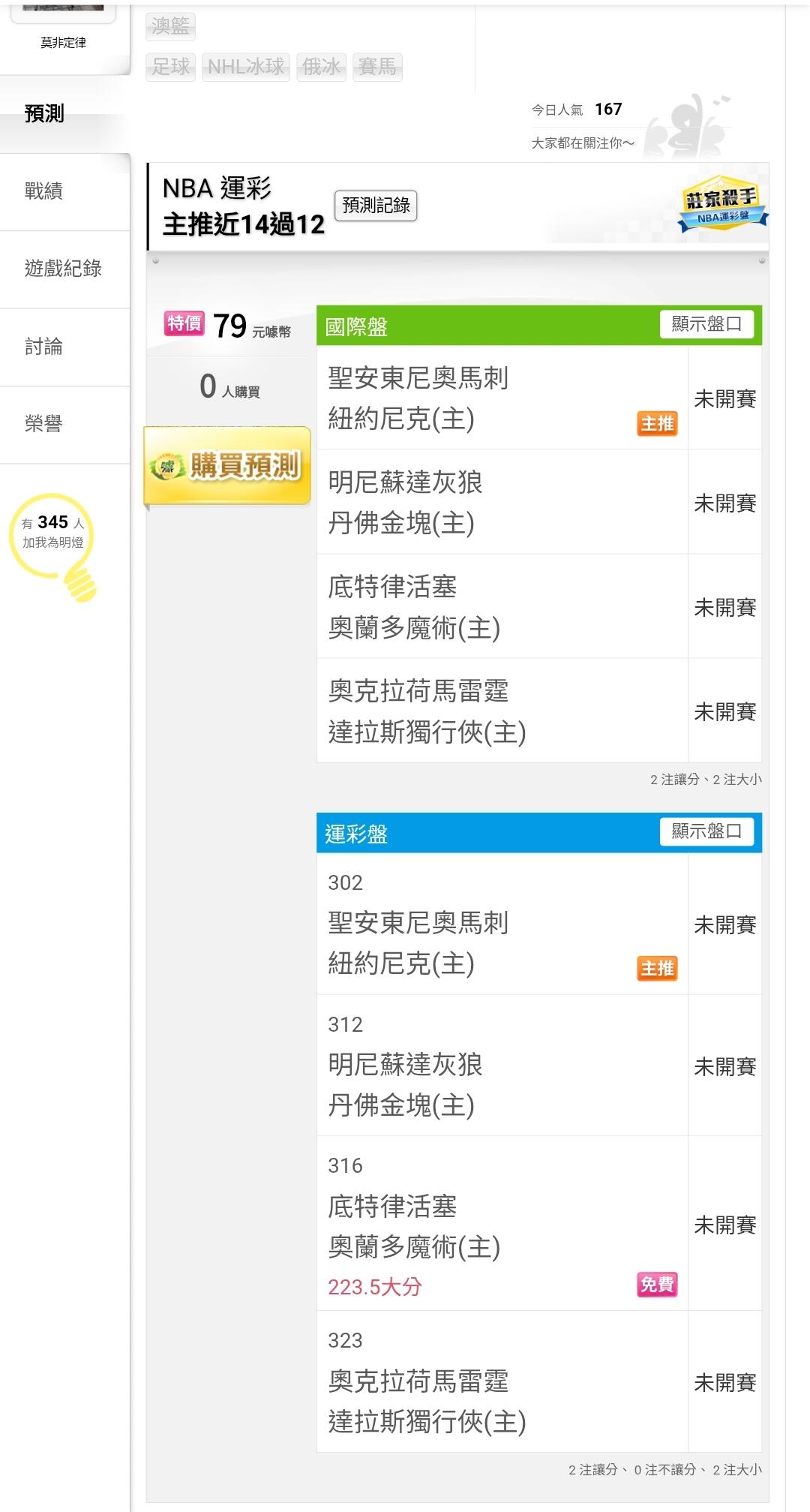Select the 賽馬 sport tag
Screen dimensions: 810x1512
coord(377,67)
